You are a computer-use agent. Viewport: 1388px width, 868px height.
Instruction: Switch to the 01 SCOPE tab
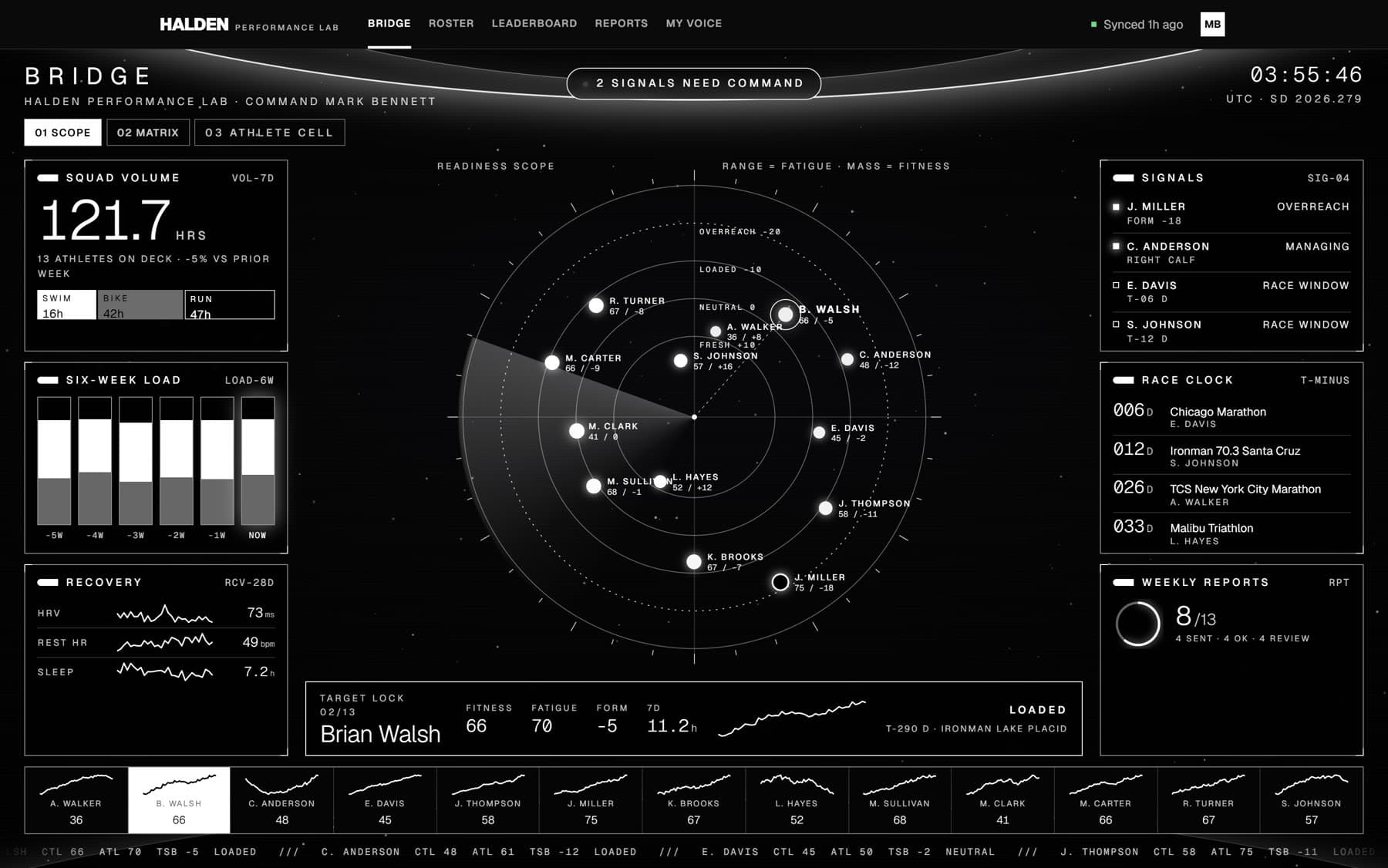[62, 133]
